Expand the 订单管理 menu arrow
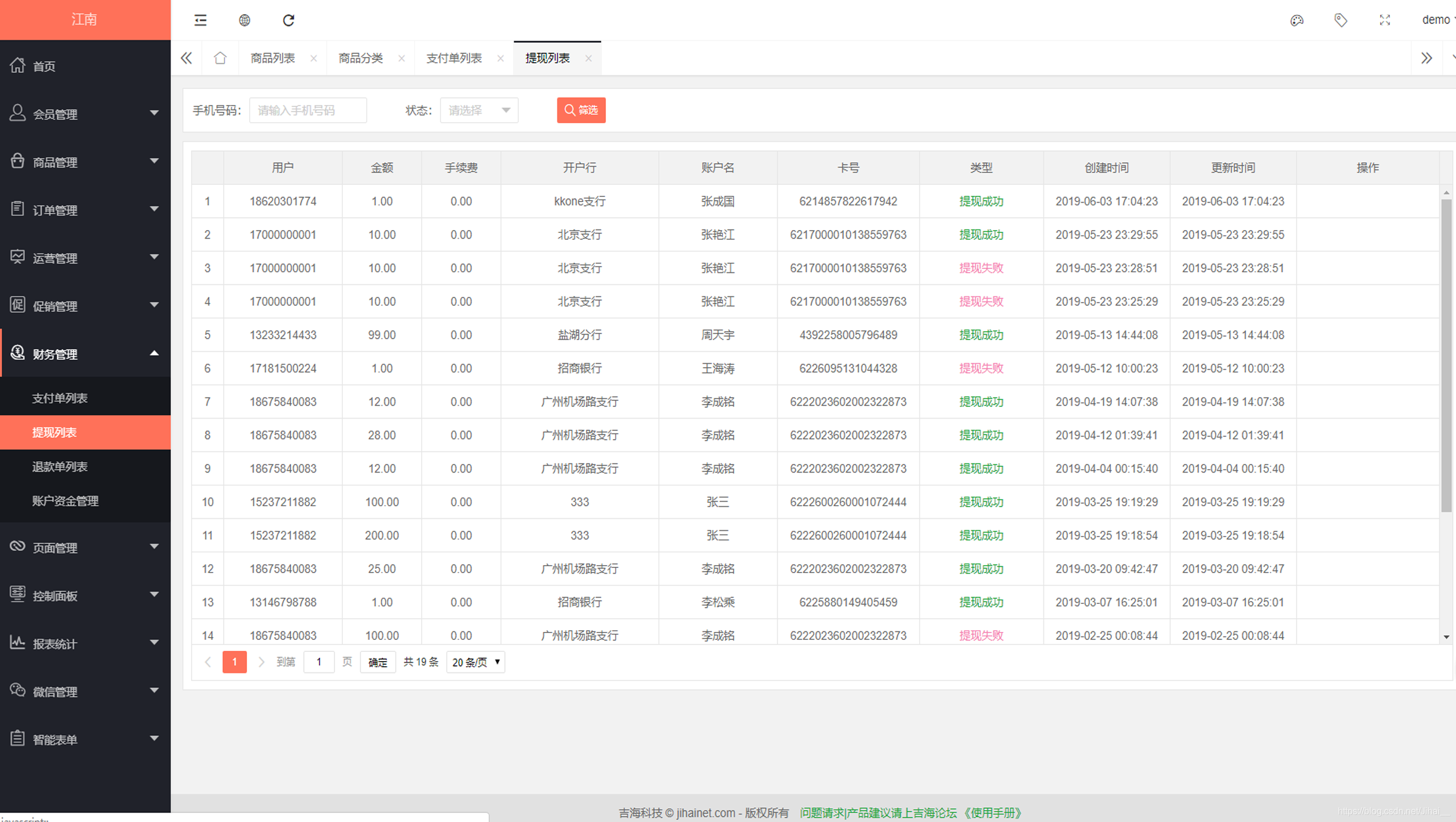 click(x=154, y=209)
